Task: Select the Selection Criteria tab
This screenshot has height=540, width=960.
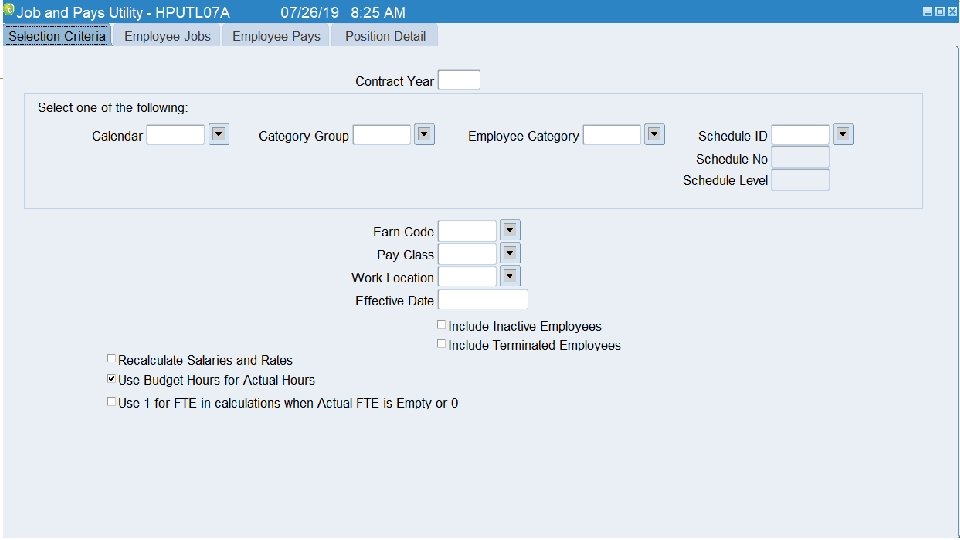Action: tap(57, 36)
